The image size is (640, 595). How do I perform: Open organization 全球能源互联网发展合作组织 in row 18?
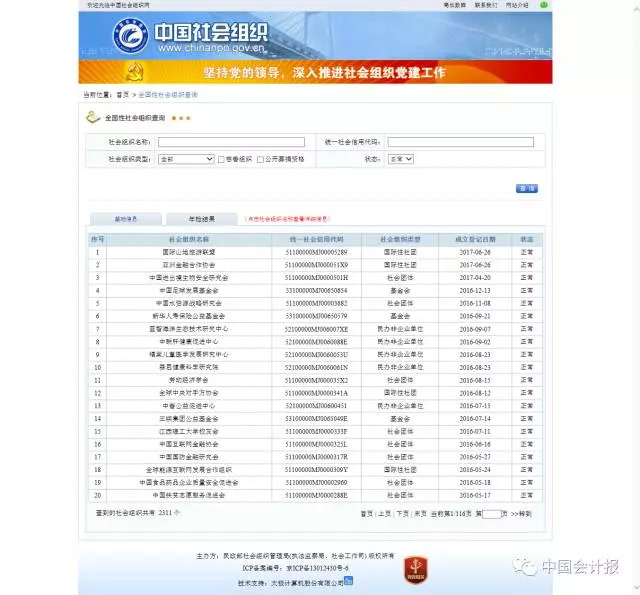pyautogui.click(x=189, y=470)
